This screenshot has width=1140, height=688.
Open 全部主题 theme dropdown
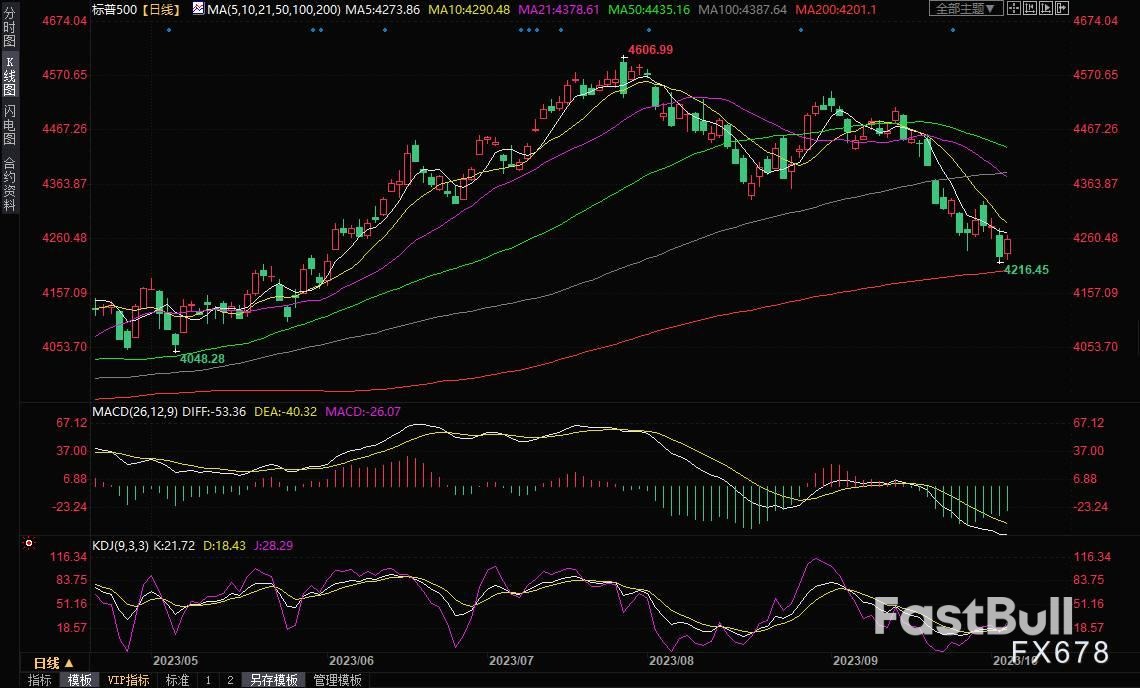pyautogui.click(x=965, y=8)
